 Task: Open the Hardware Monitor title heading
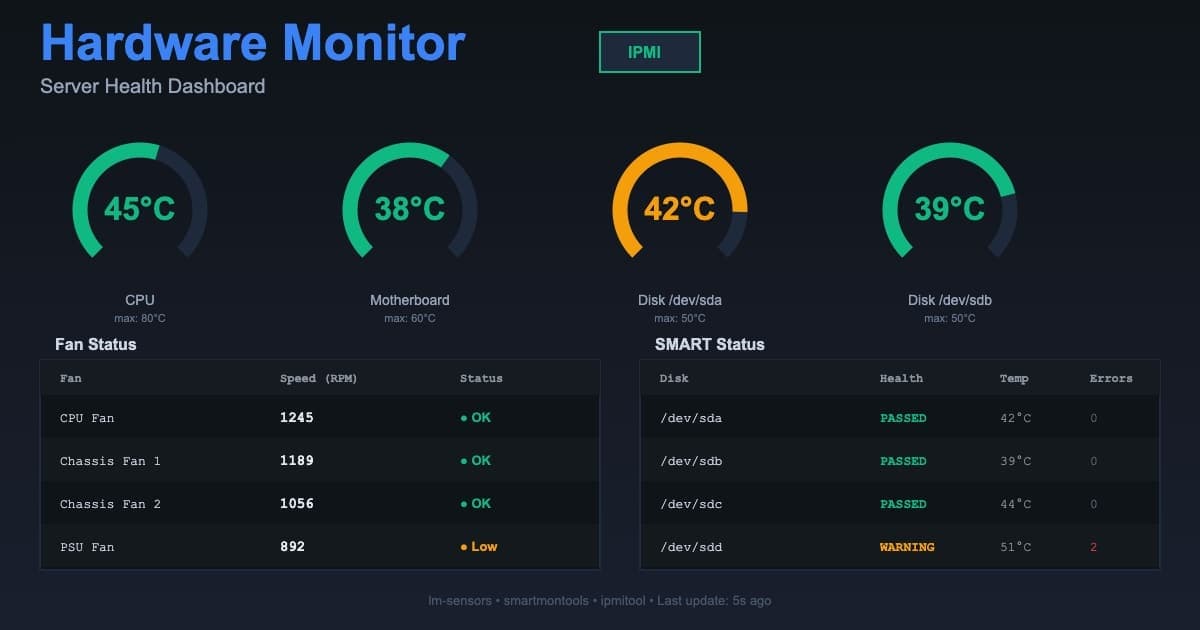pyautogui.click(x=252, y=42)
